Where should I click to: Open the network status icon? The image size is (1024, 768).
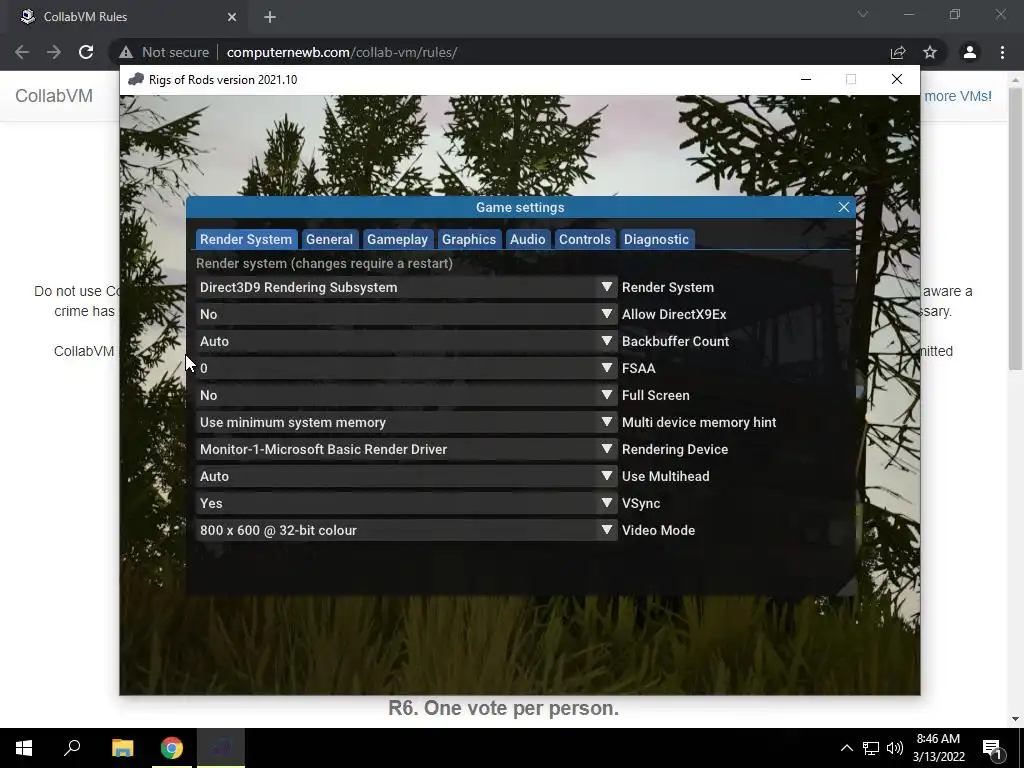pos(871,748)
